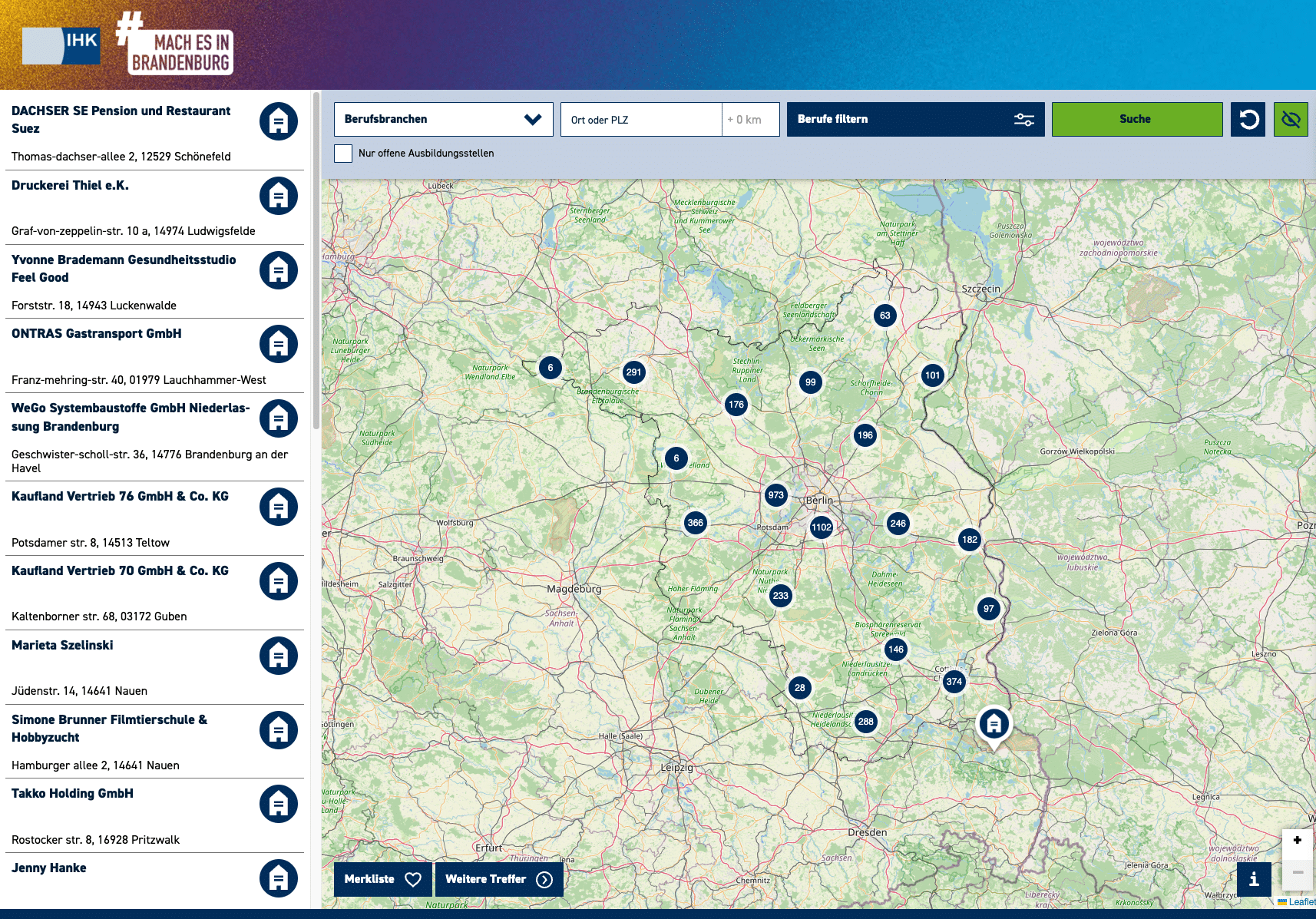Viewport: 1316px width, 919px height.
Task: Click building icon next to Marieta Szelinski
Action: (x=279, y=656)
